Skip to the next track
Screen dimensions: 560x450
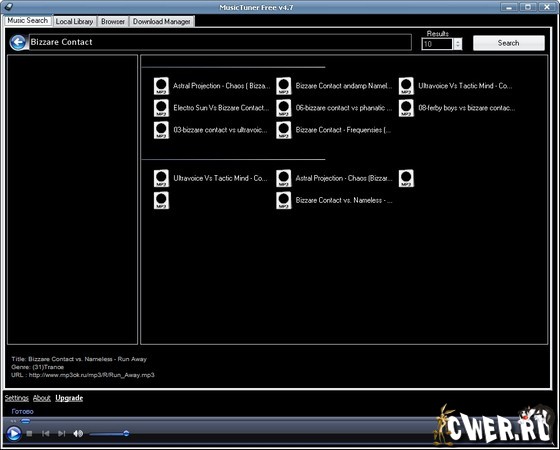61,434
